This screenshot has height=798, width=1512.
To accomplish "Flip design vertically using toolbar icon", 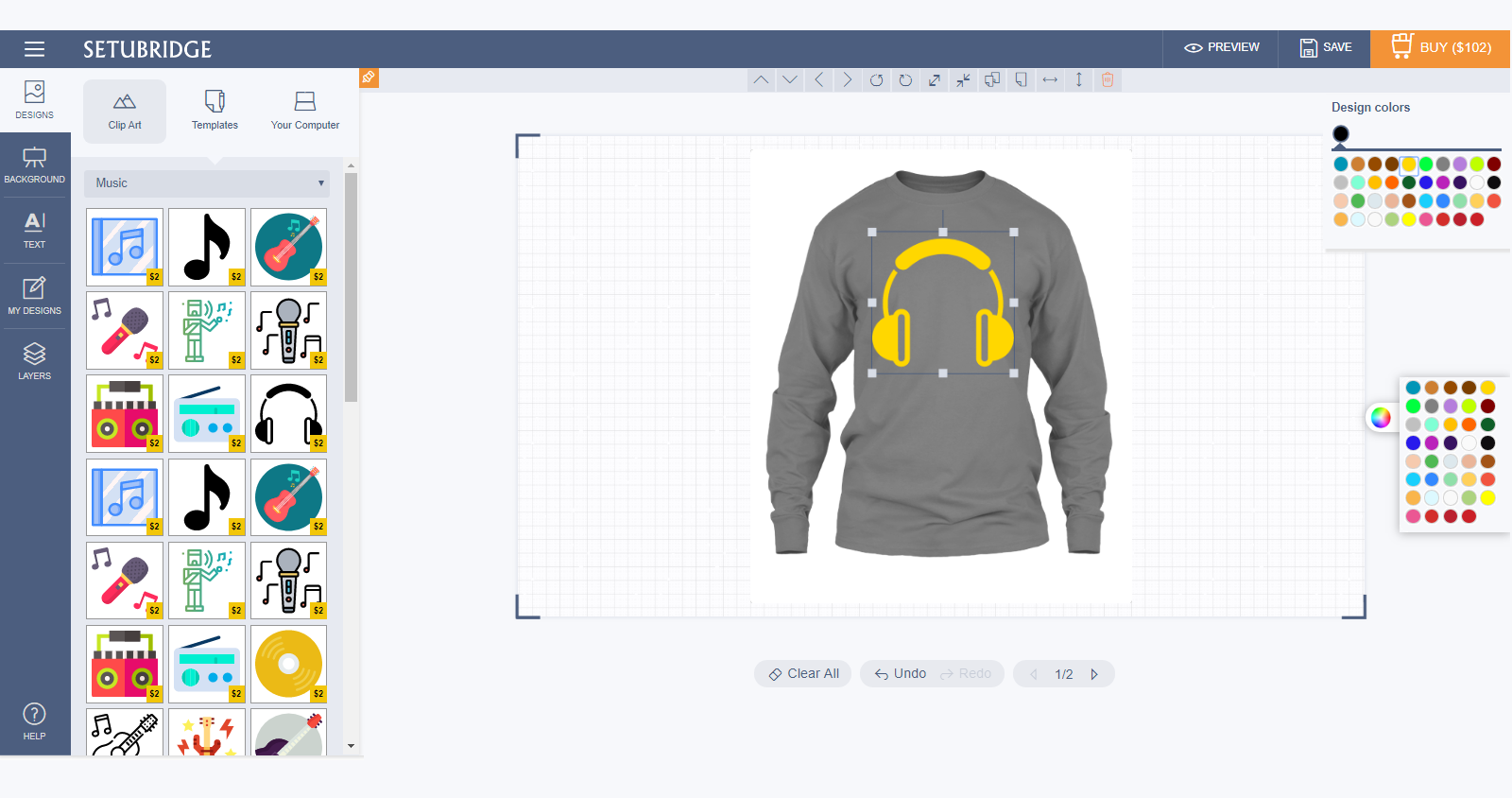I will point(1078,80).
